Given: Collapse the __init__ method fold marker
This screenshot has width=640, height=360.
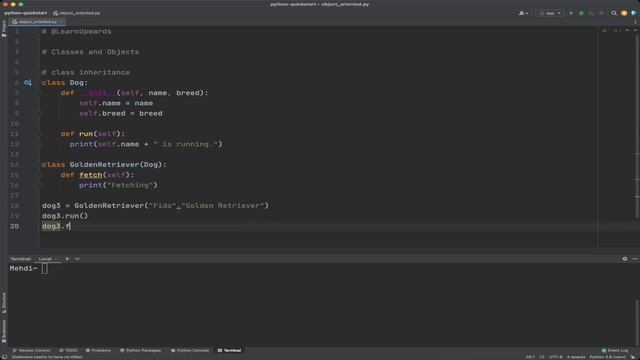Looking at the screenshot, I should point(39,93).
